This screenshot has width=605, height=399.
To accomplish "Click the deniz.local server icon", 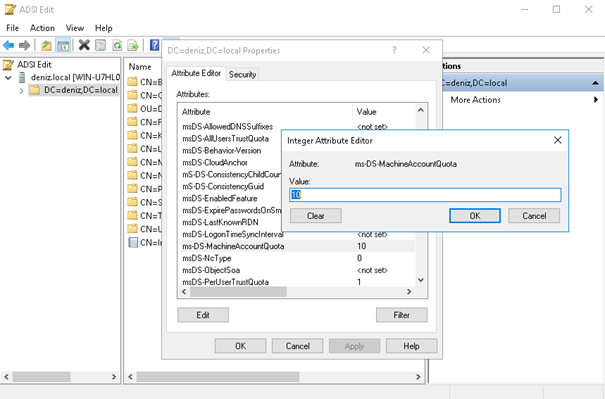I will click(22, 78).
